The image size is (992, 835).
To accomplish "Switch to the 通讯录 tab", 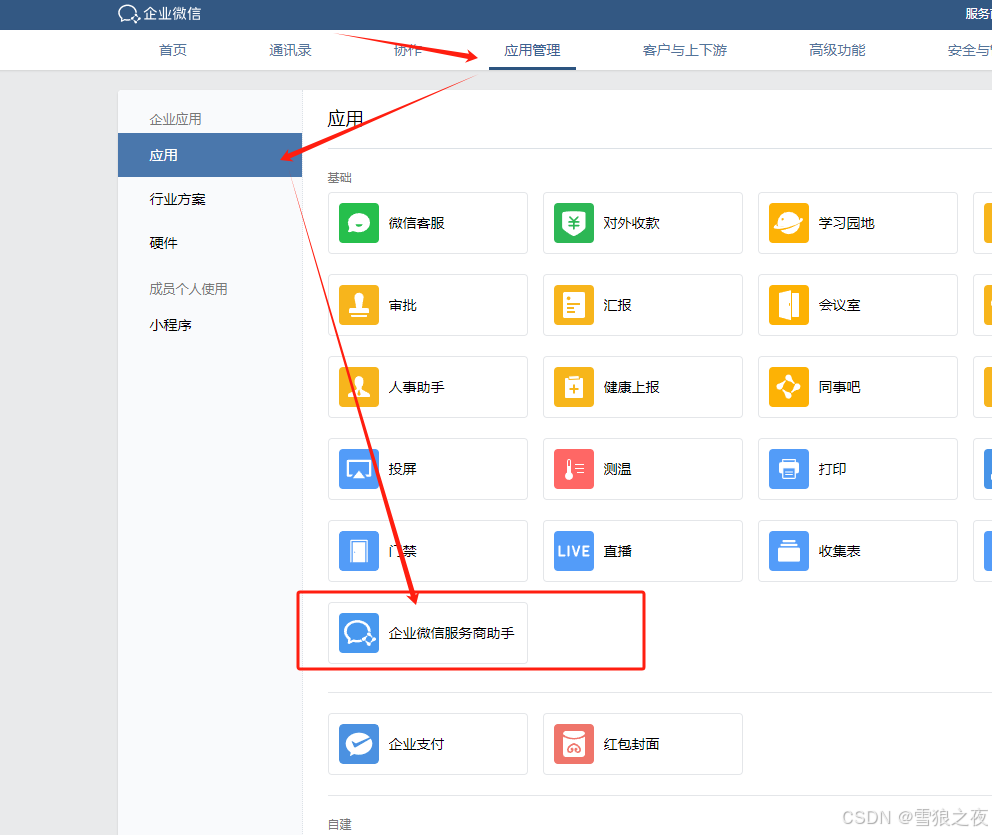I will [290, 50].
